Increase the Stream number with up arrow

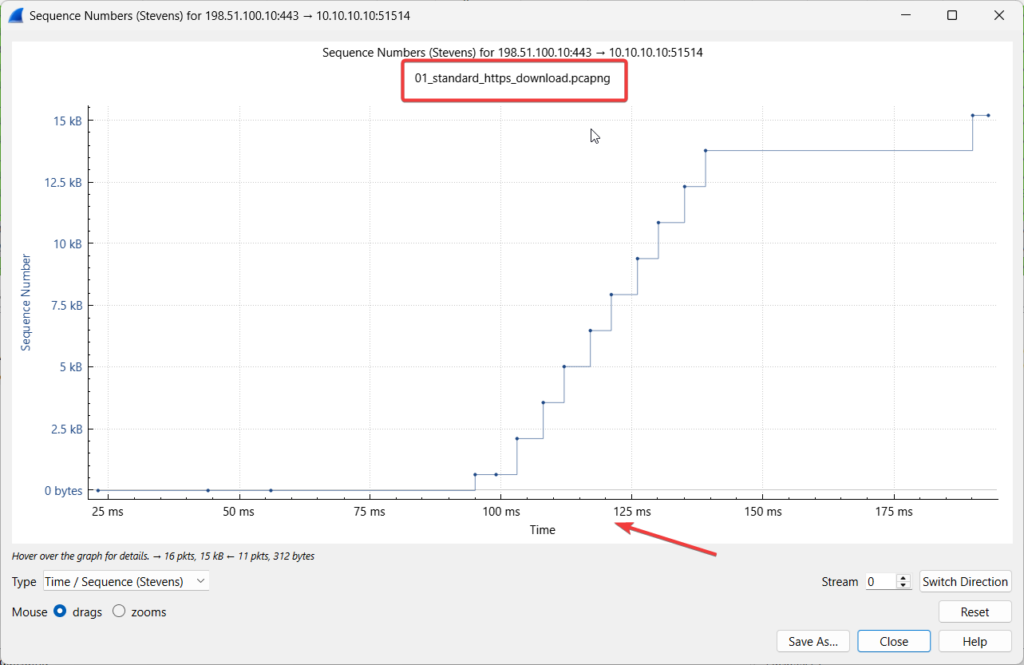click(904, 577)
